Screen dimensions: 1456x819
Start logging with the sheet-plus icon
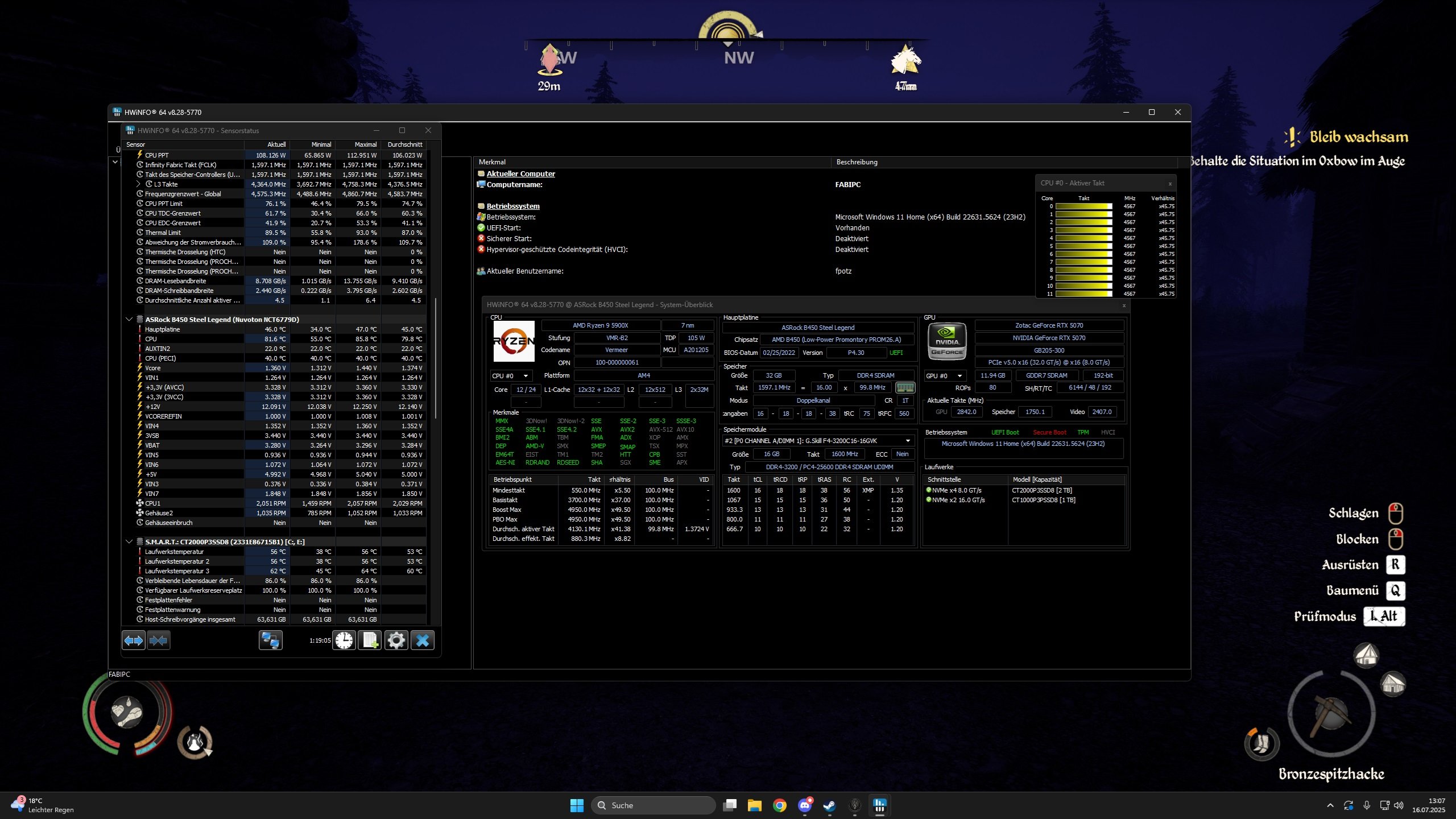(370, 640)
